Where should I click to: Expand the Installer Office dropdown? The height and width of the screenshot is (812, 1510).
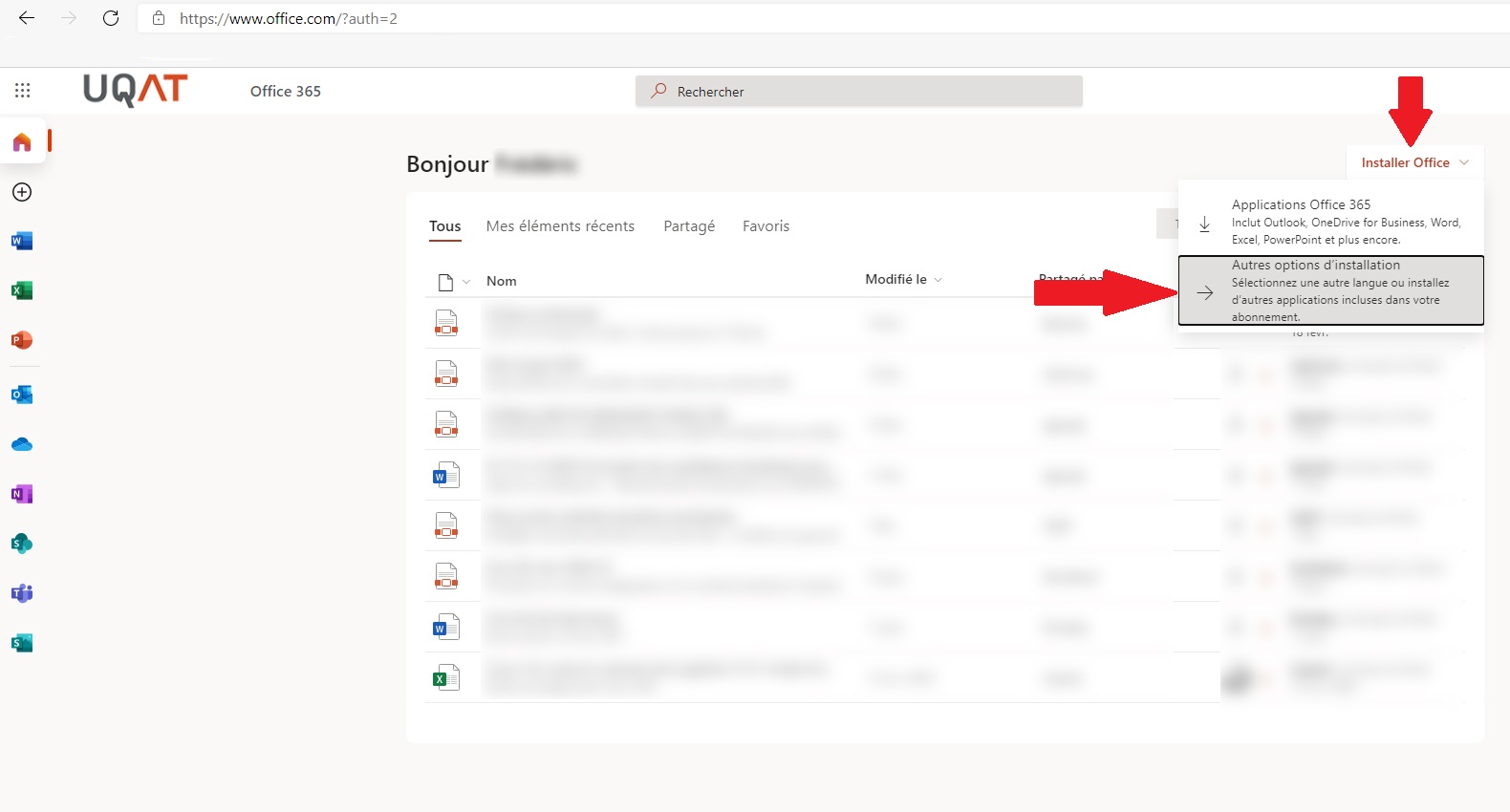tap(1414, 162)
